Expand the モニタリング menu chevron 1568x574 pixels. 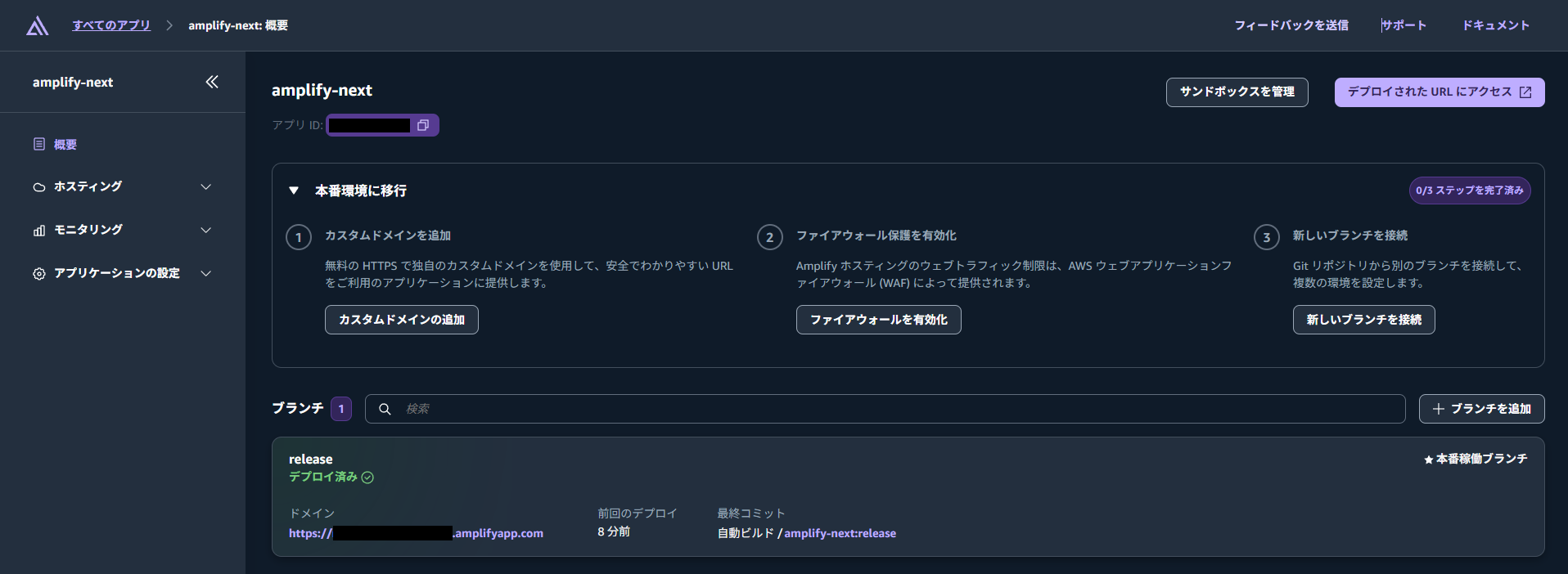click(x=206, y=231)
